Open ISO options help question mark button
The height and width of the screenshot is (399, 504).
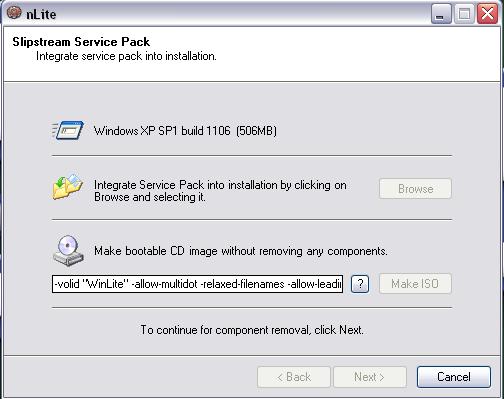[x=360, y=284]
